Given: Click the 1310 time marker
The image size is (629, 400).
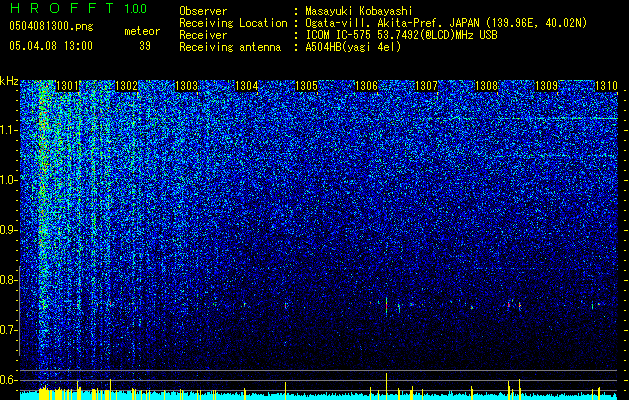Looking at the screenshot, I should tap(606, 86).
